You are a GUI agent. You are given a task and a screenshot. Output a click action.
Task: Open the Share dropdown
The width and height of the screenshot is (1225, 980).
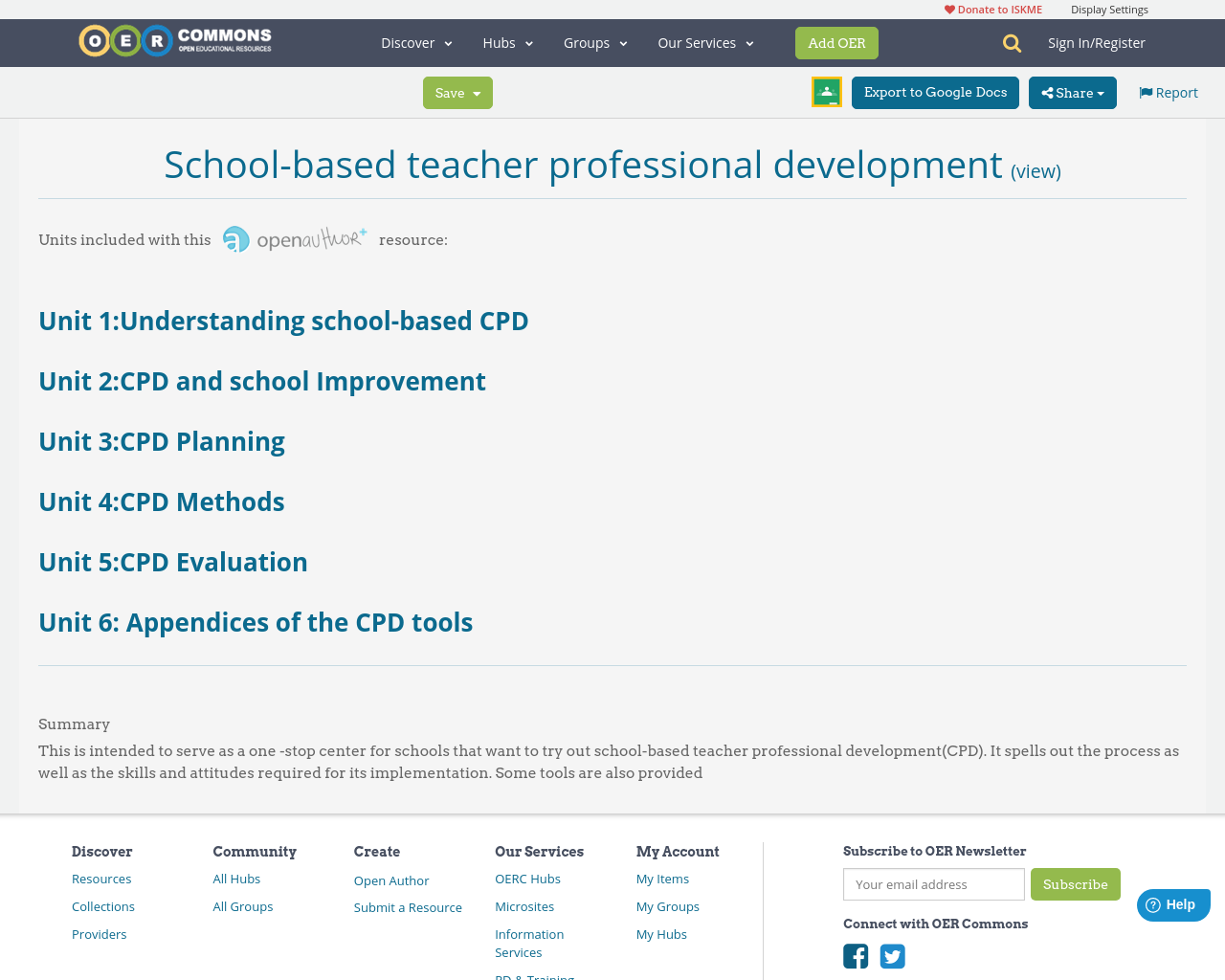point(1072,91)
